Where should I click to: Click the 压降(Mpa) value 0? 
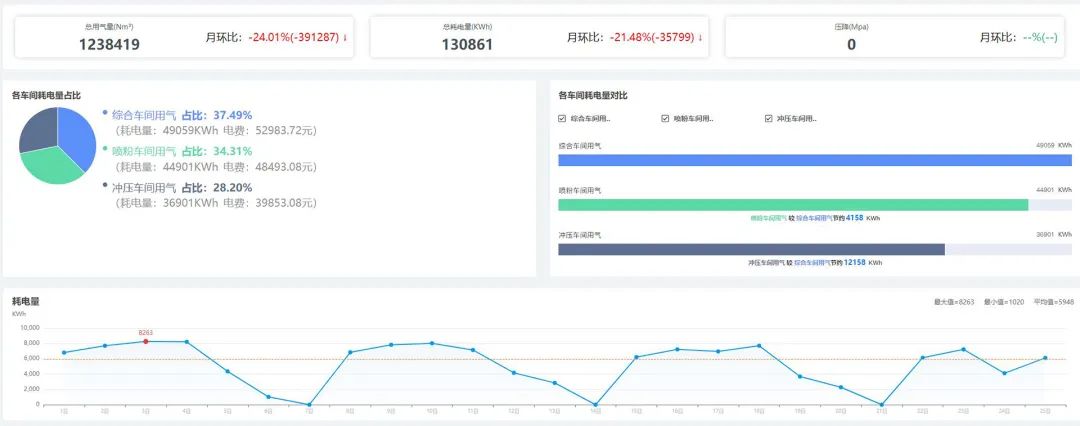pyautogui.click(x=851, y=44)
